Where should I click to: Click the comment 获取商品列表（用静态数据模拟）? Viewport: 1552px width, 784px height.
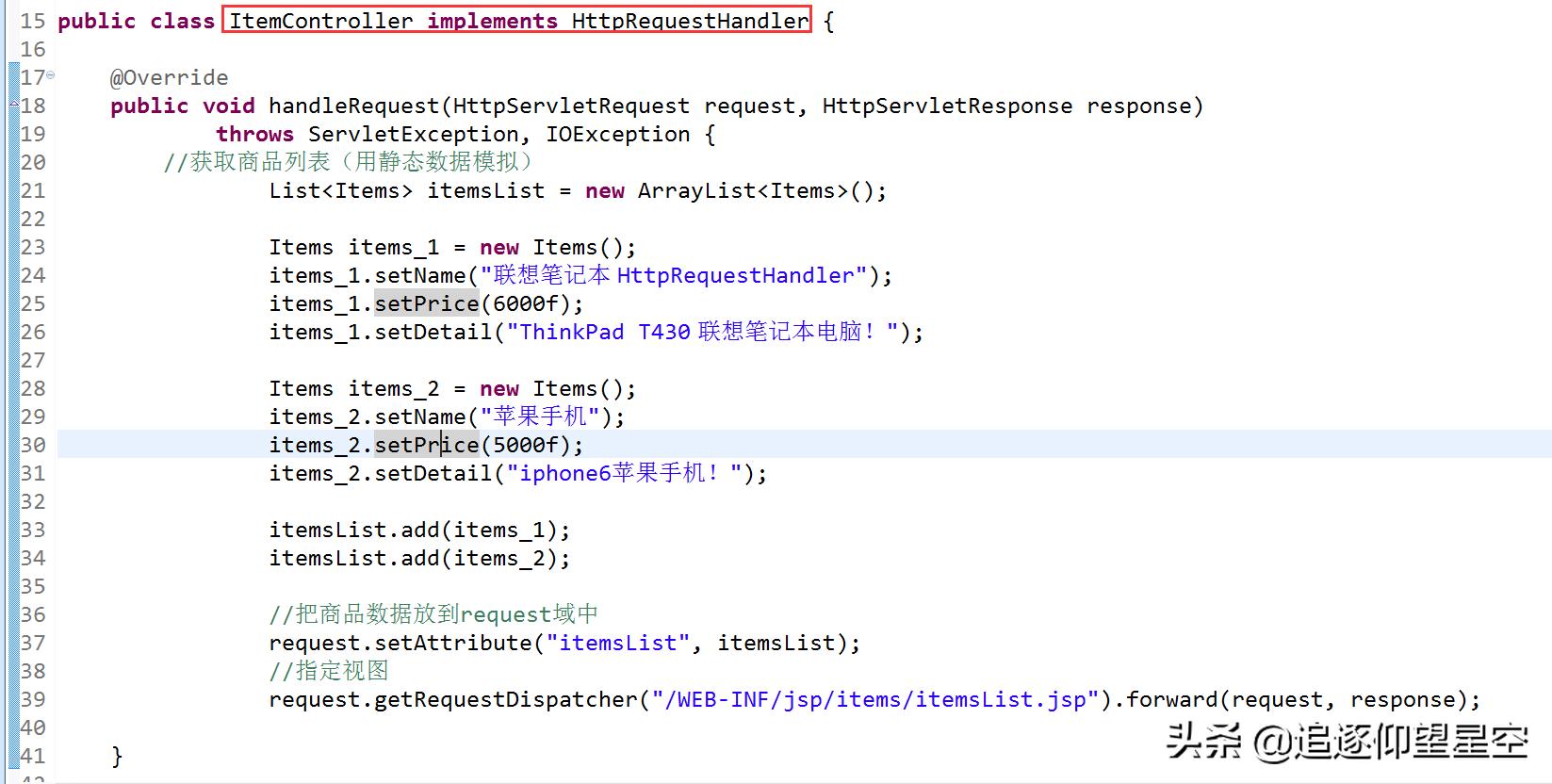[x=350, y=162]
